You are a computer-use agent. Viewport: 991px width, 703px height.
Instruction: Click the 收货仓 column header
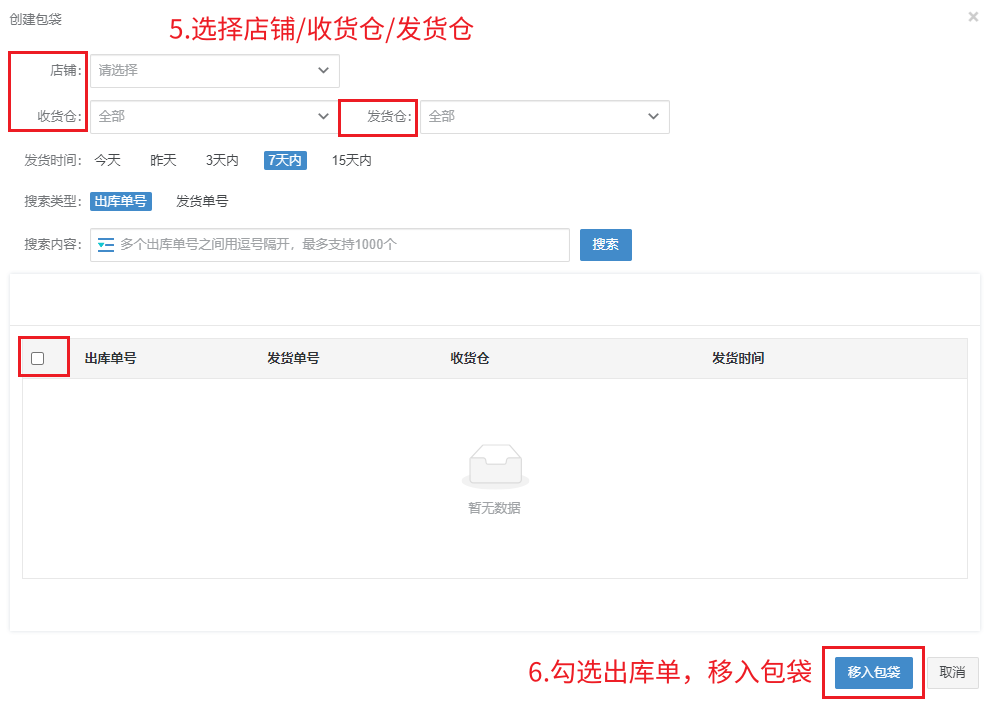point(470,358)
